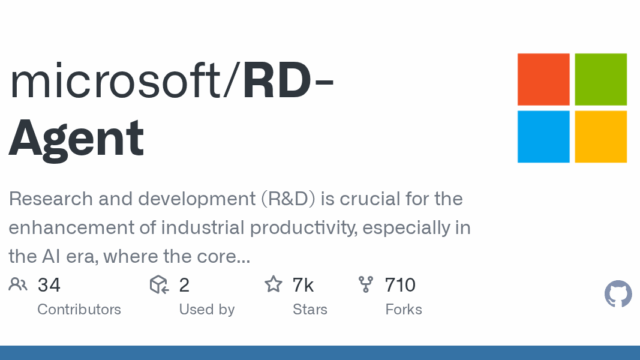Select the Forks label
The height and width of the screenshot is (360, 640).
(403, 309)
